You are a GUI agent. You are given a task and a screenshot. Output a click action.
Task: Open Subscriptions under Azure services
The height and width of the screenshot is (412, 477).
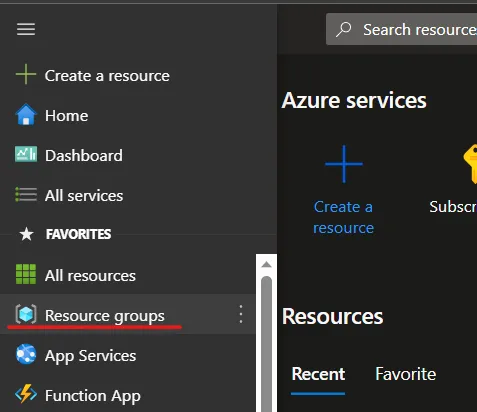click(x=453, y=207)
